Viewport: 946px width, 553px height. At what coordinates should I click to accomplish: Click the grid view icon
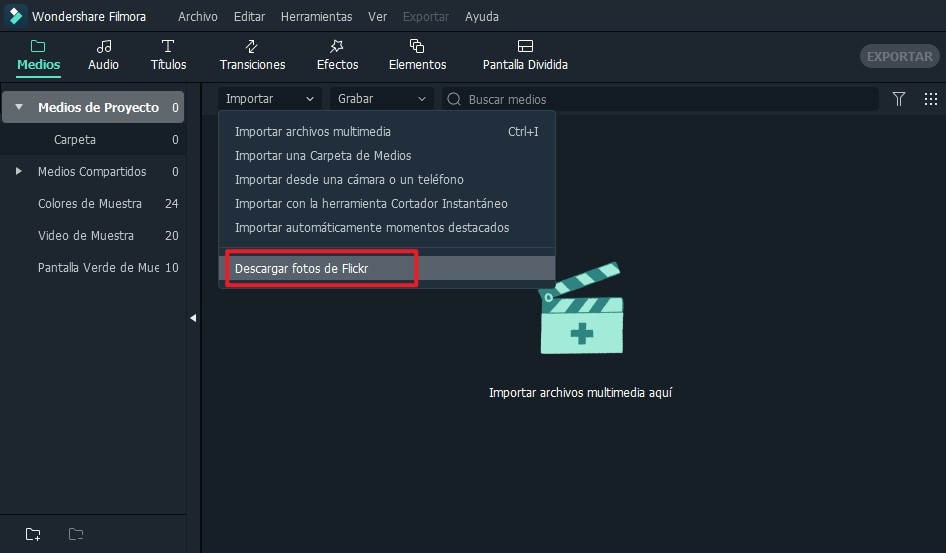click(931, 99)
